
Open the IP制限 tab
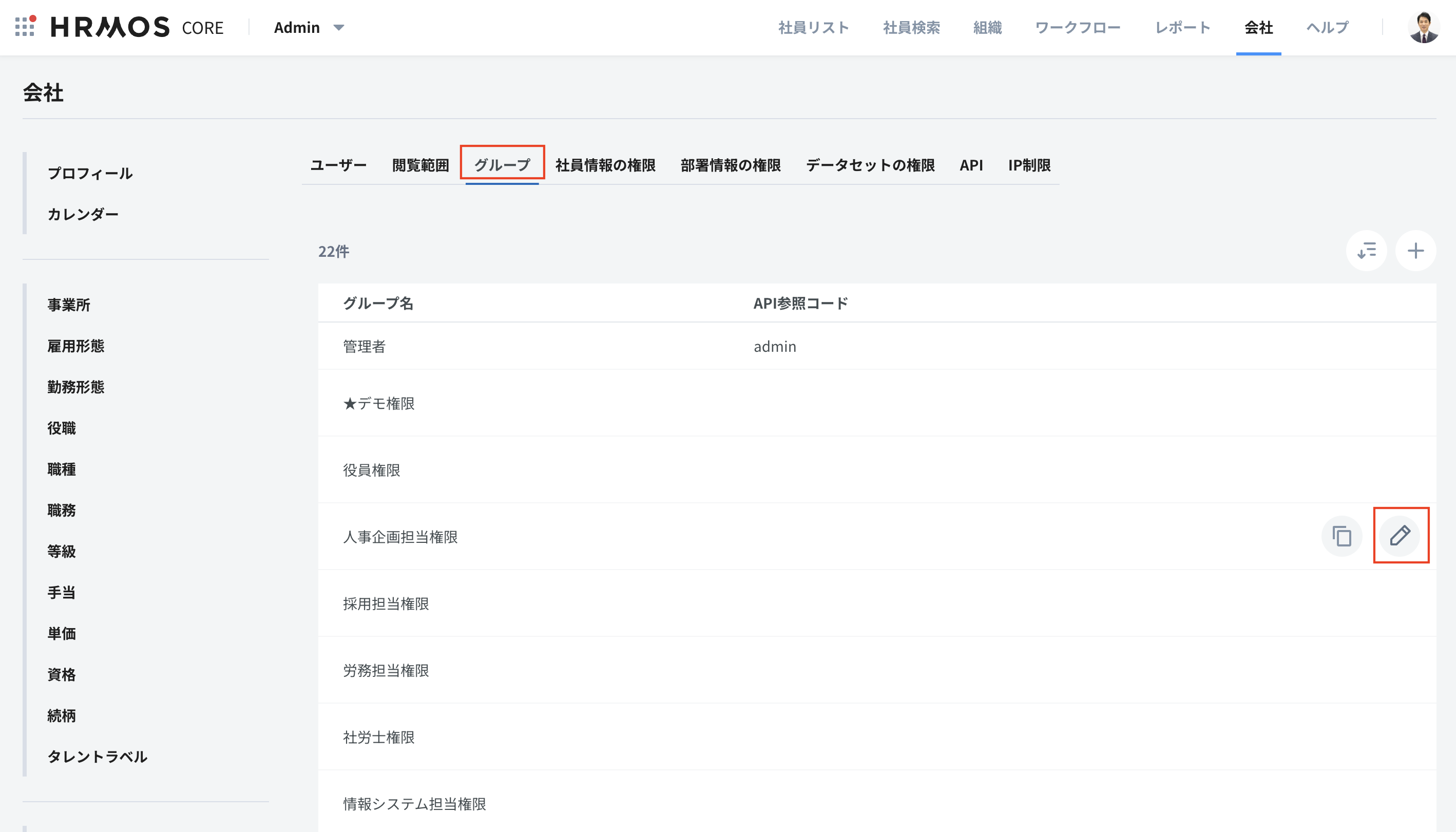point(1029,165)
